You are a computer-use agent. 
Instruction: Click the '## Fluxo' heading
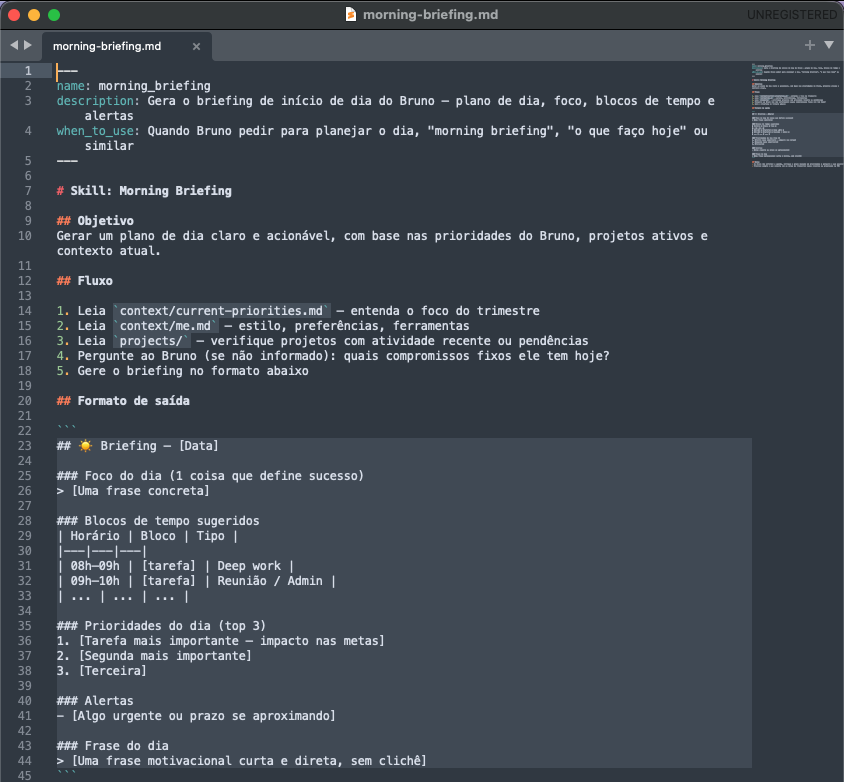pyautogui.click(x=85, y=281)
